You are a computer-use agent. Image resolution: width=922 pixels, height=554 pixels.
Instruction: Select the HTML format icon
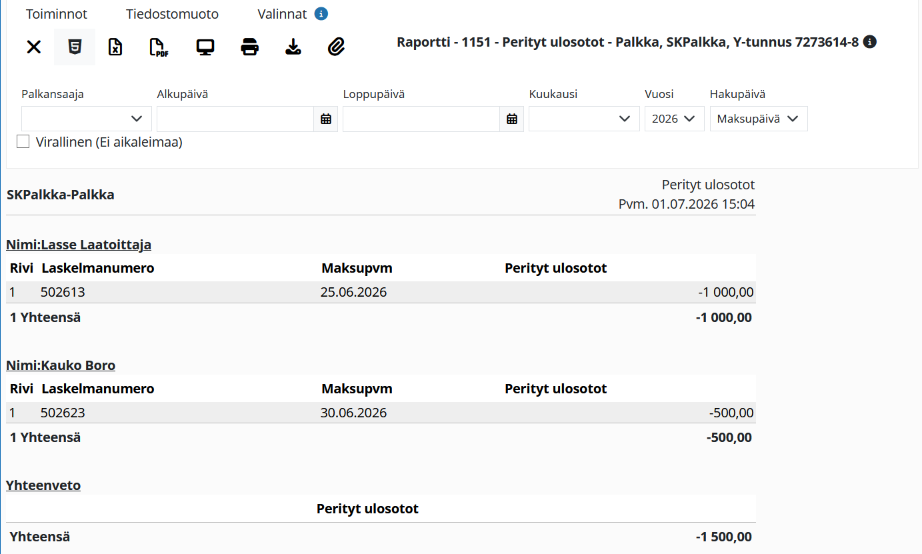pos(74,47)
